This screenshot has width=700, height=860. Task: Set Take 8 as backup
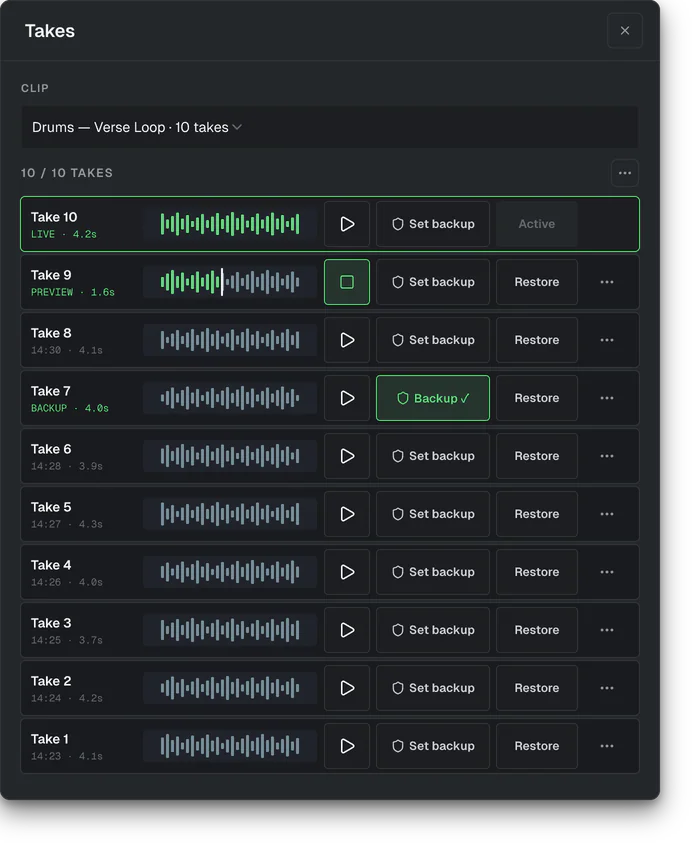tap(433, 340)
